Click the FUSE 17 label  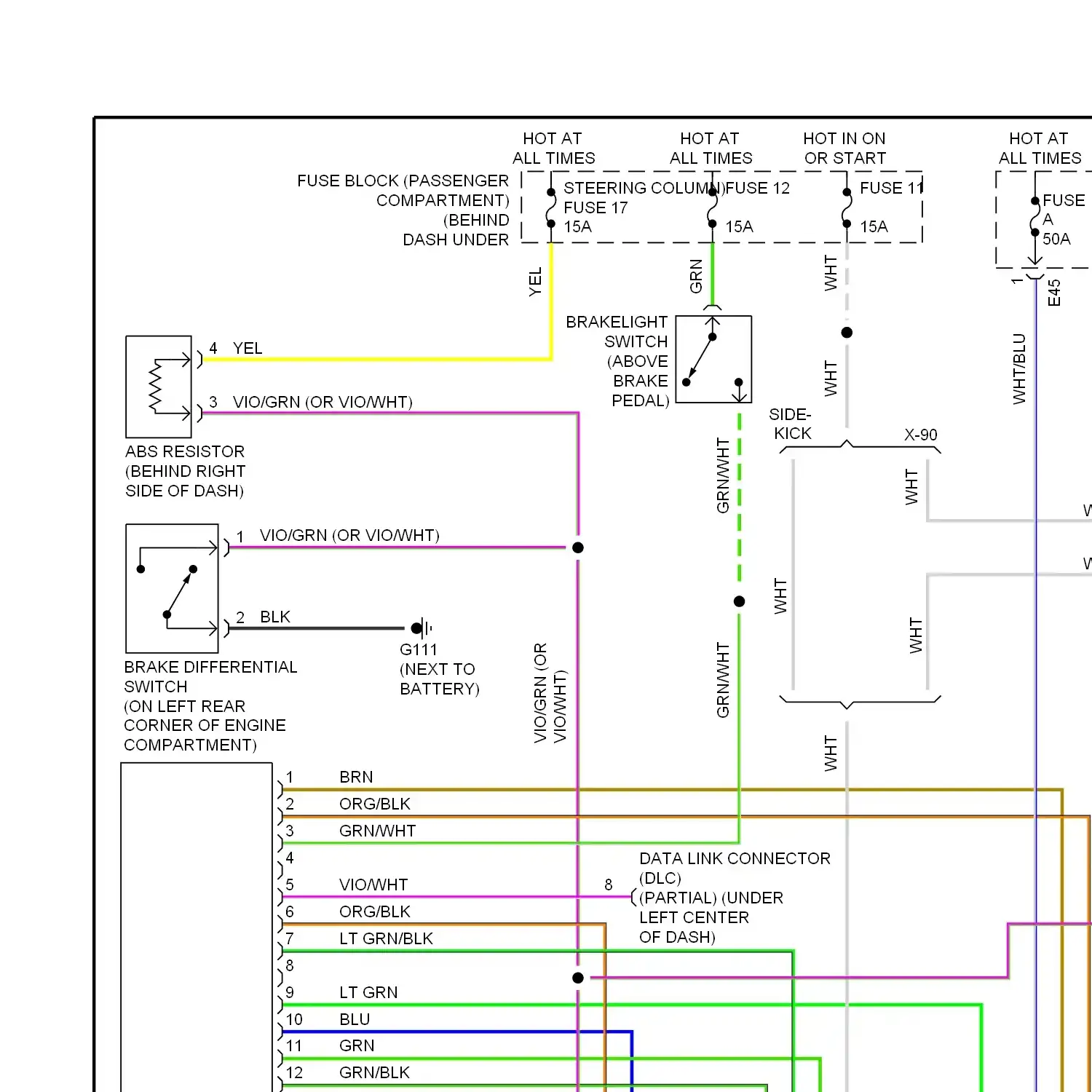click(x=596, y=207)
